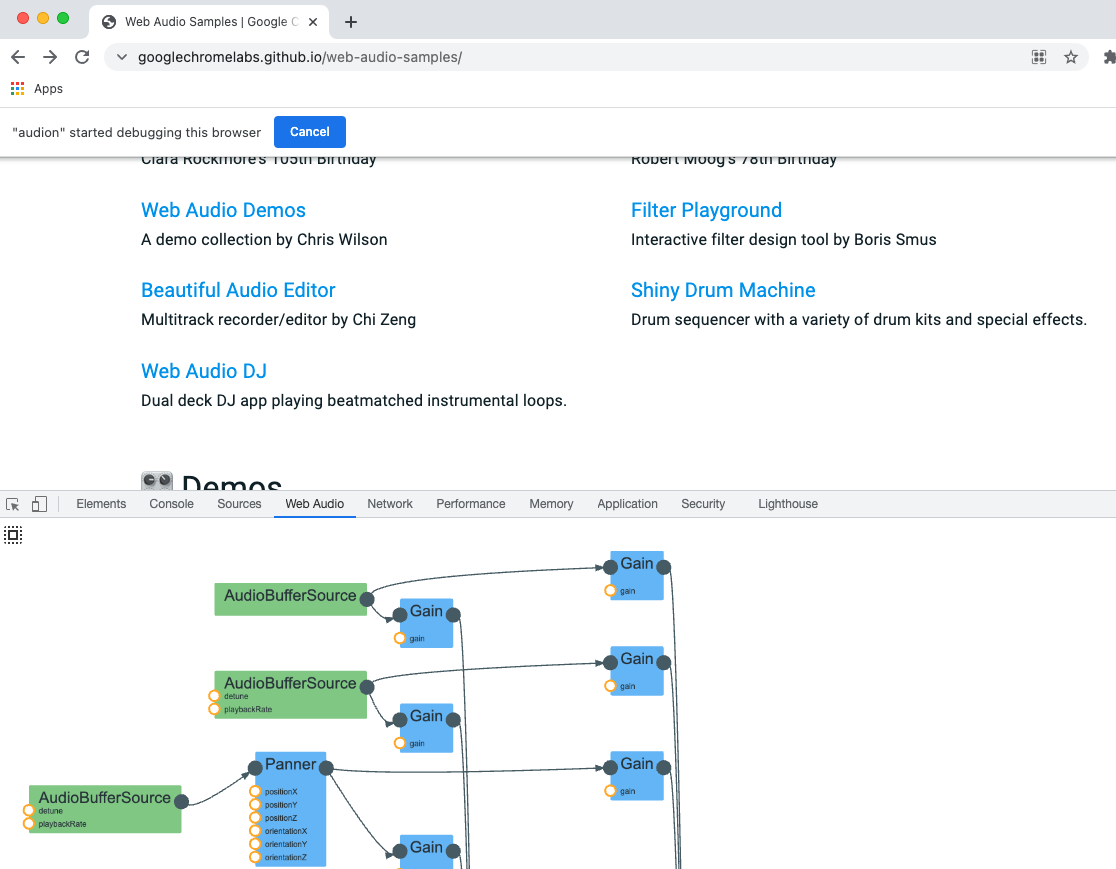Click the Panner node input port
Image resolution: width=1116 pixels, height=869 pixels.
click(256, 768)
